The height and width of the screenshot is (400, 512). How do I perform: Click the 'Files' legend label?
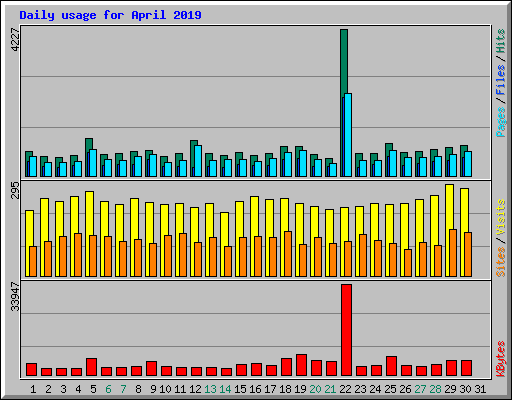click(501, 80)
